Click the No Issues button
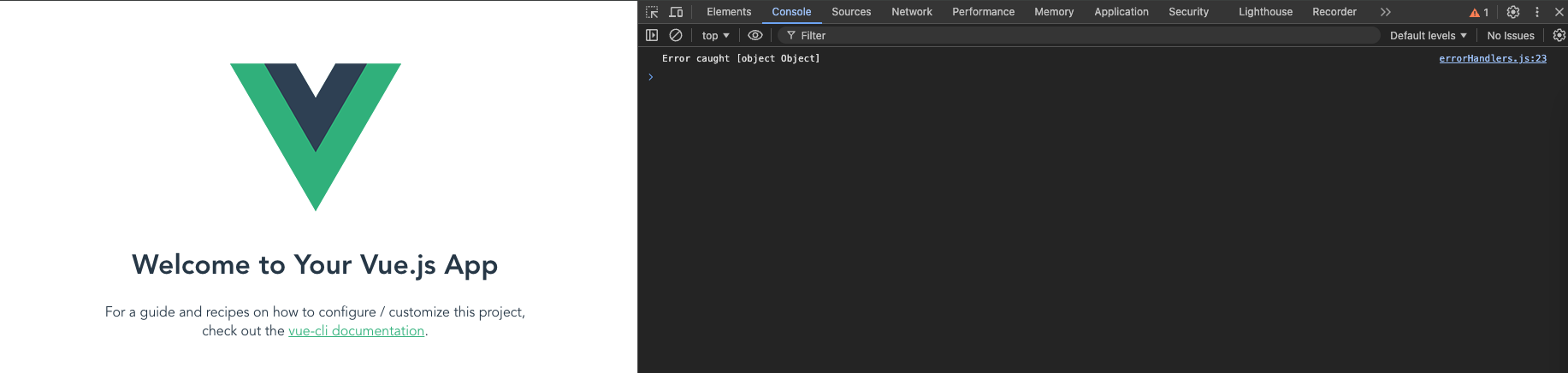 coord(1511,35)
